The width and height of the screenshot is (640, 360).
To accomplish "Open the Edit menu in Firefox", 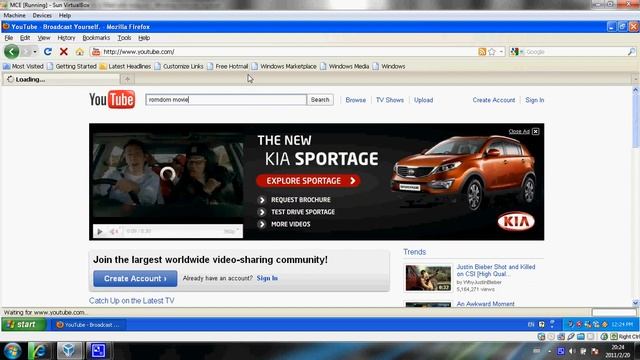I will pos(25,38).
